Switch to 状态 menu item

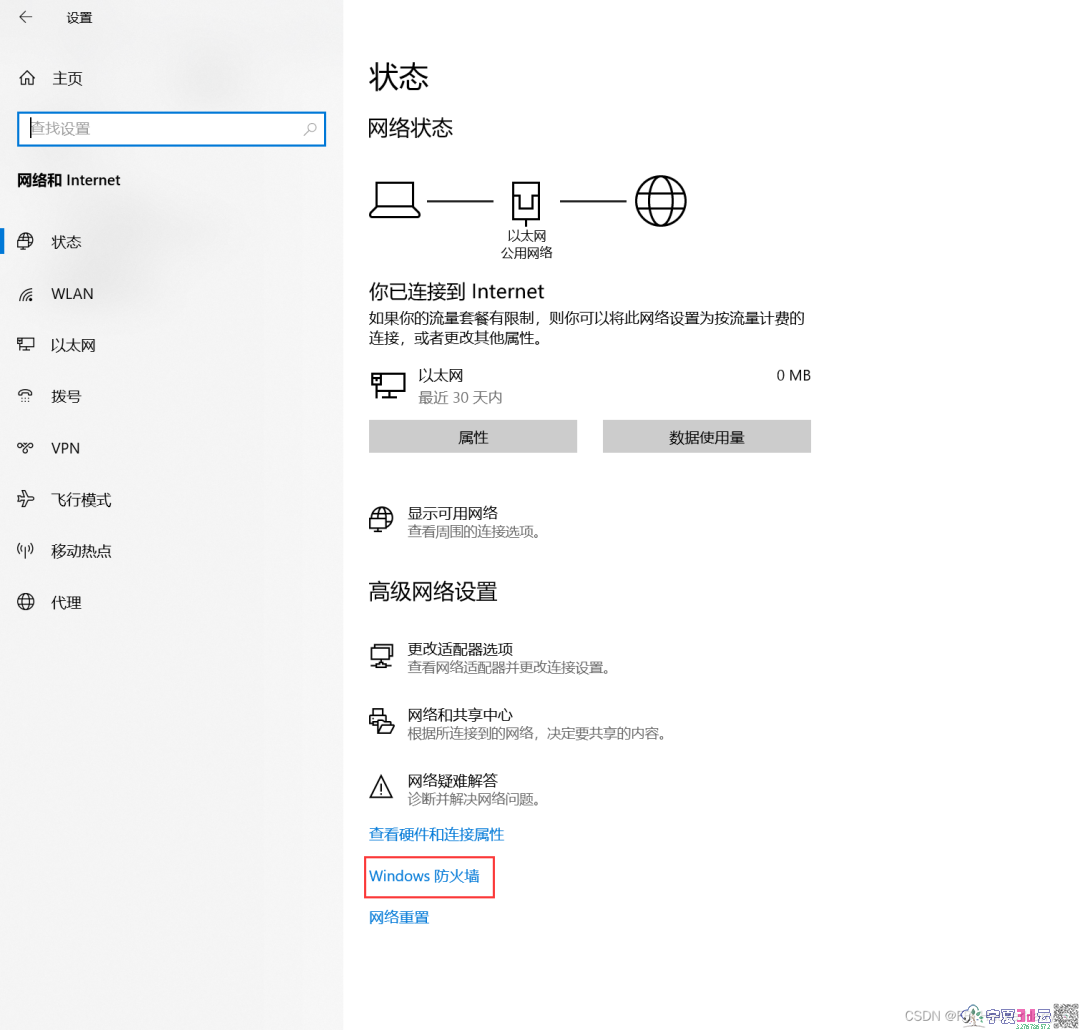click(x=66, y=242)
